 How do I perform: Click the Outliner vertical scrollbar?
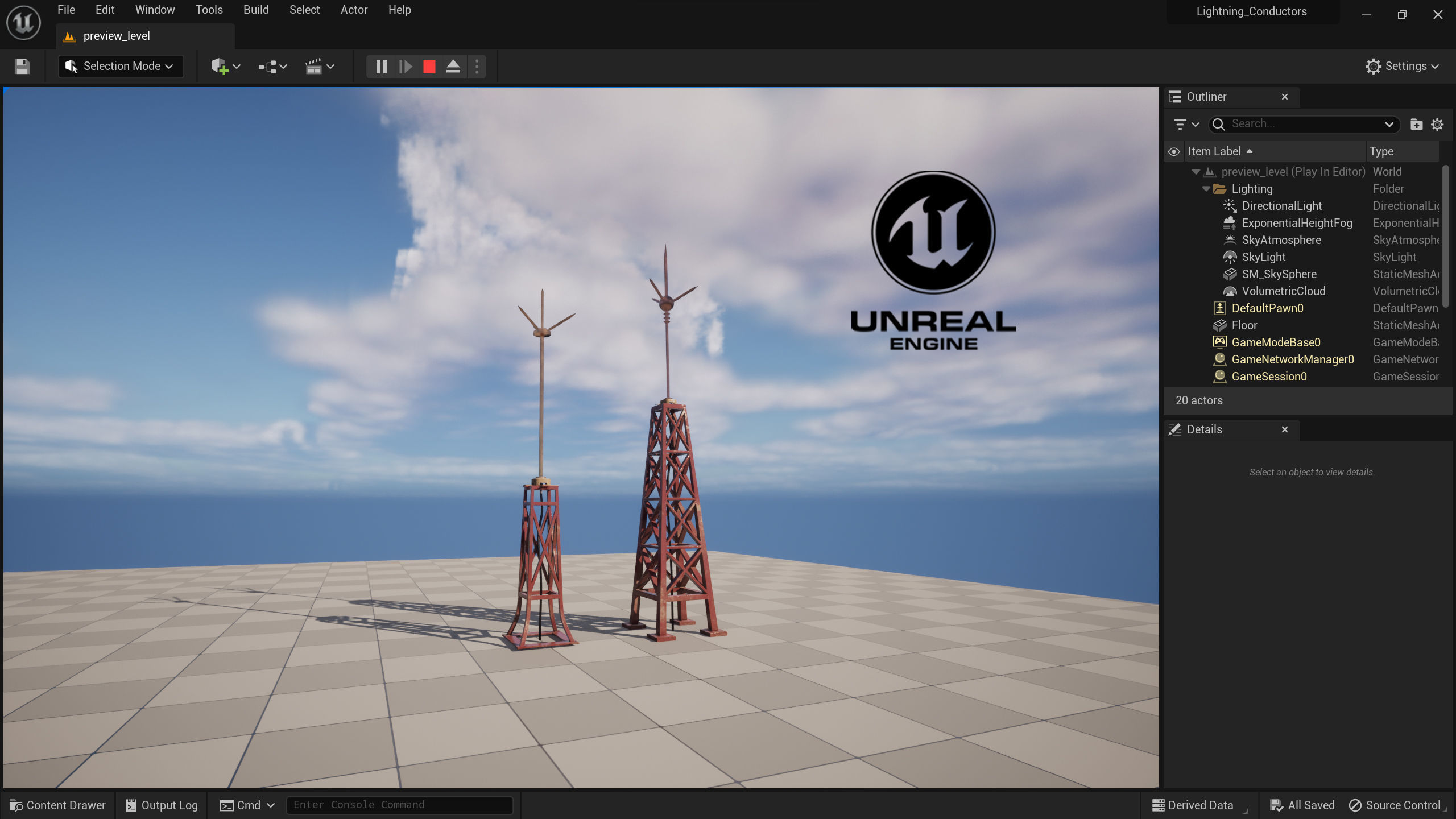(1445, 236)
